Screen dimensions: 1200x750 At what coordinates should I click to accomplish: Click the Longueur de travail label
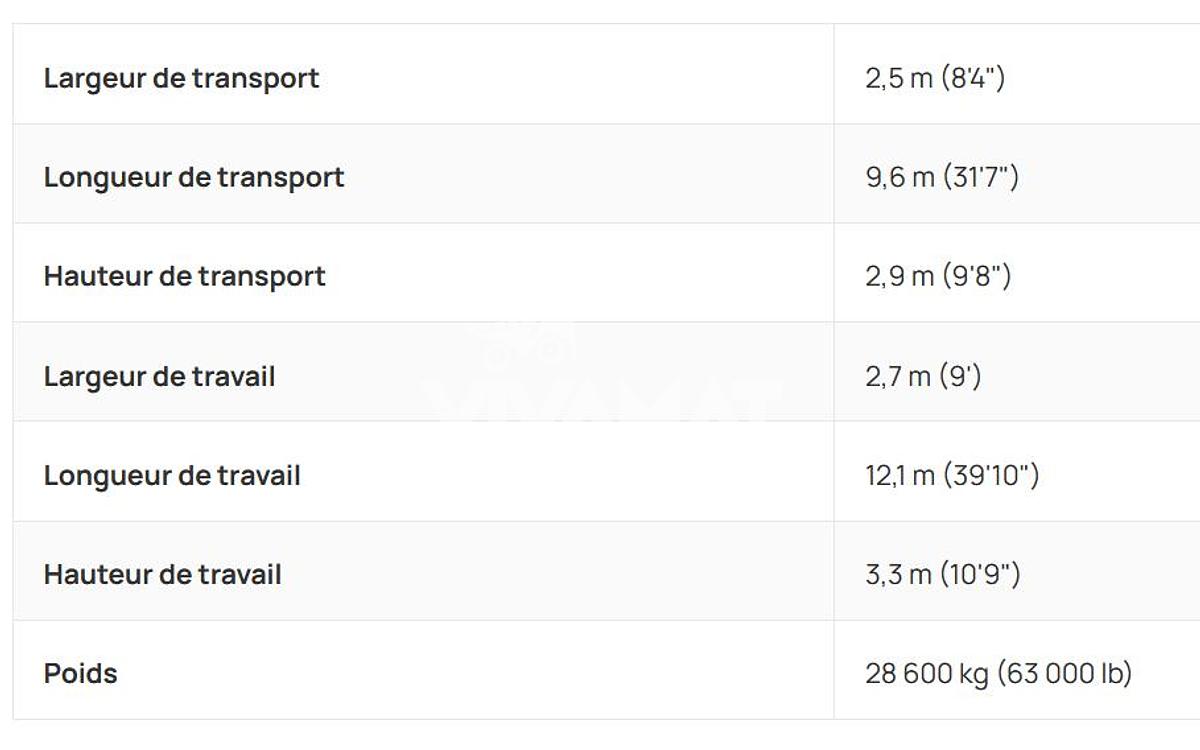coord(172,475)
